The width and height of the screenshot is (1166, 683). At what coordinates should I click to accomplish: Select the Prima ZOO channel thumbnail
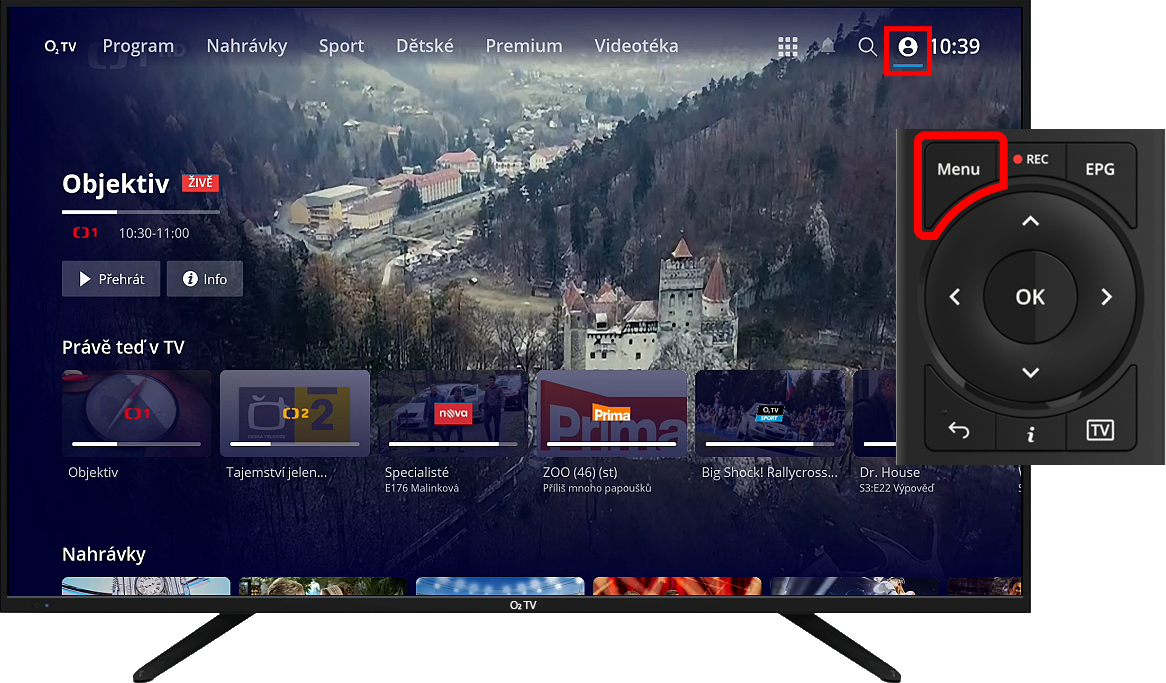pos(612,413)
